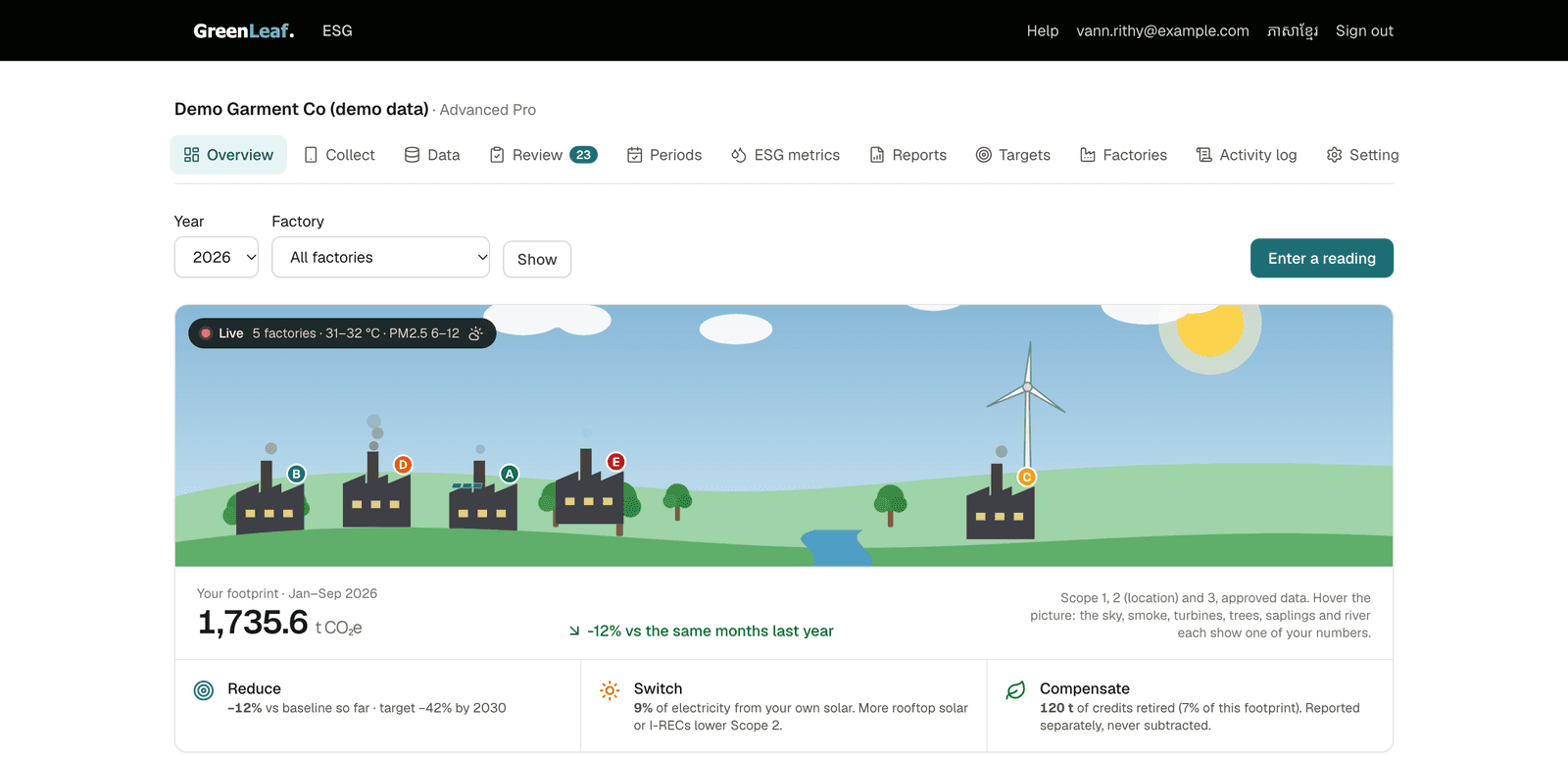Image resolution: width=1568 pixels, height=757 pixels.
Task: Switch to the Overview tab
Action: [x=228, y=155]
